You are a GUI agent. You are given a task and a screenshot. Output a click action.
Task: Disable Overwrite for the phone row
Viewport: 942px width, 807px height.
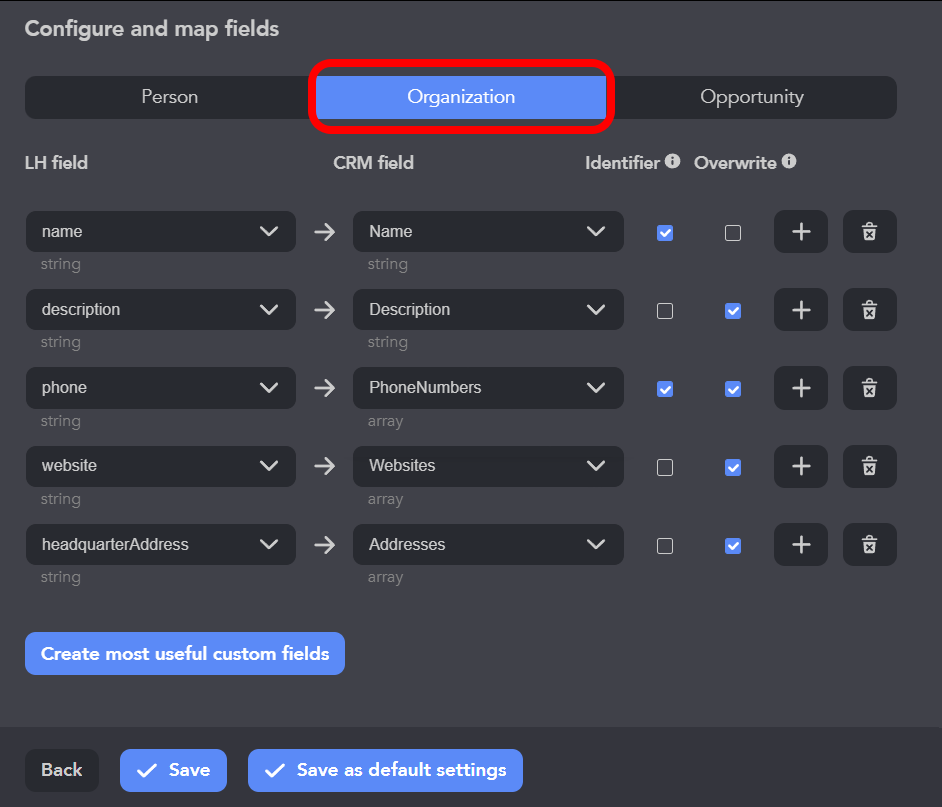(x=733, y=389)
